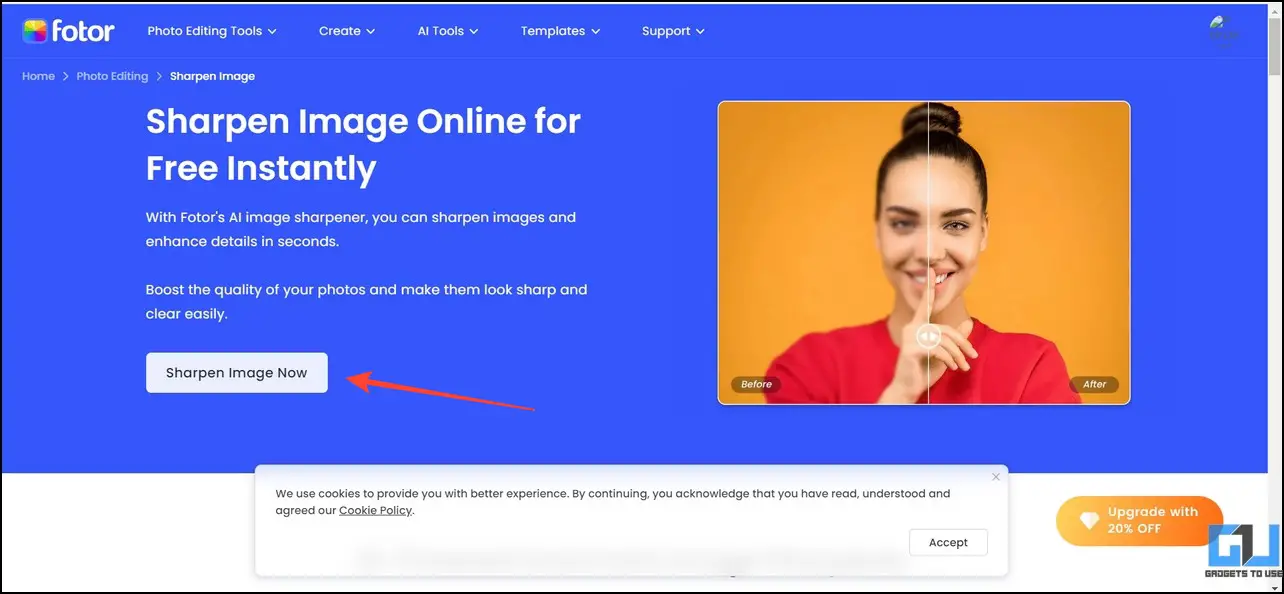
Task: Expand the chevron next to Templates
Action: [x=596, y=32]
